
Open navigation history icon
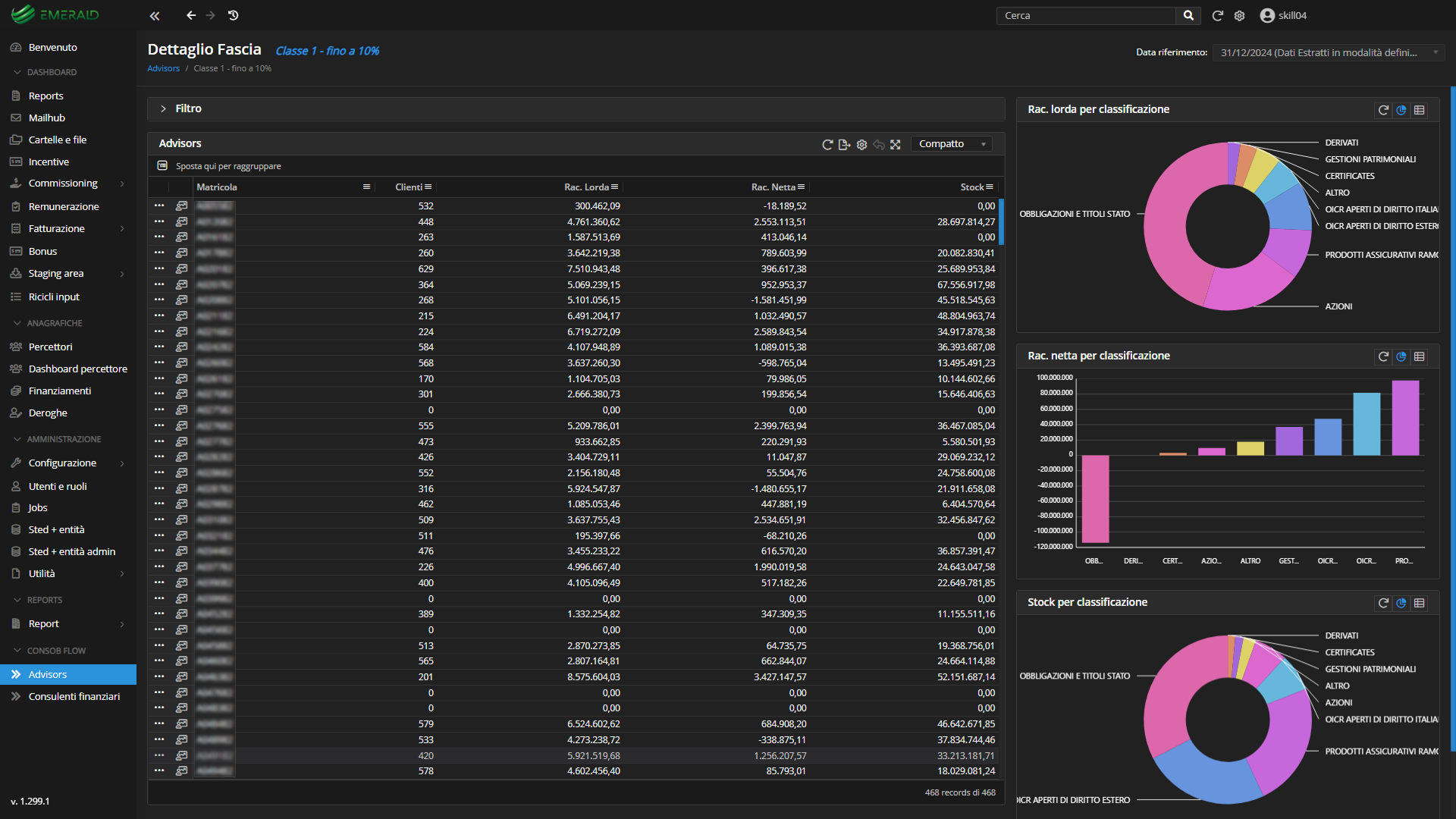coord(234,15)
